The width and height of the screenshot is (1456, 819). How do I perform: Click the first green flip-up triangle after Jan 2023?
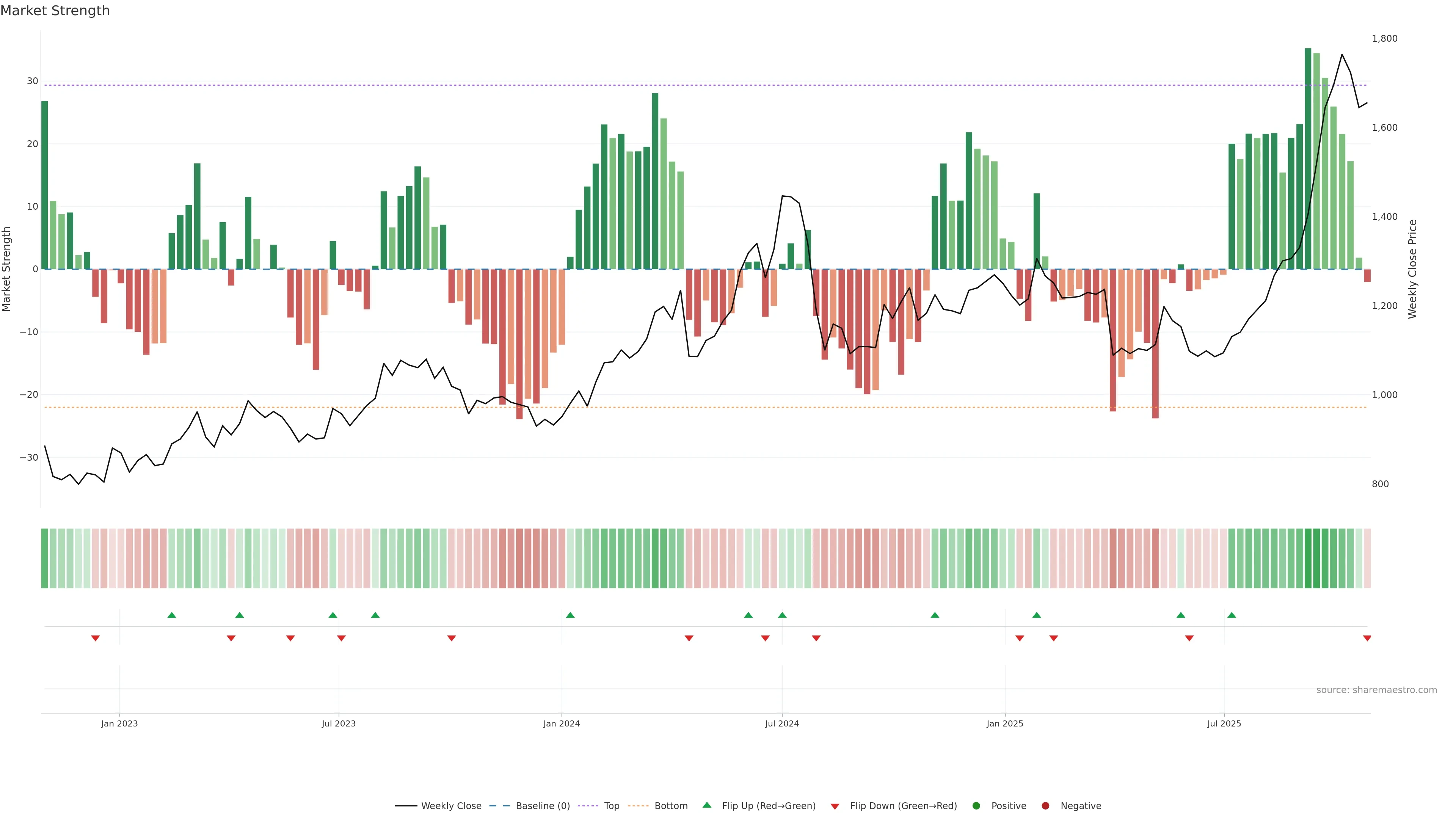pos(172,615)
